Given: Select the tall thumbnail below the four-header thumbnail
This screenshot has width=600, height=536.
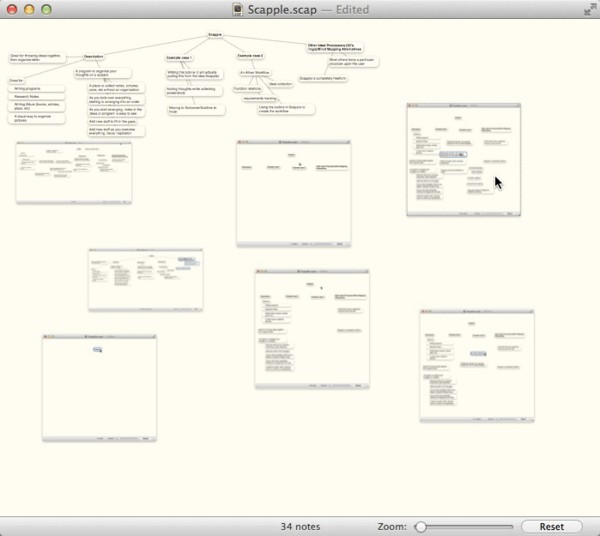Looking at the screenshot, I should 312,329.
